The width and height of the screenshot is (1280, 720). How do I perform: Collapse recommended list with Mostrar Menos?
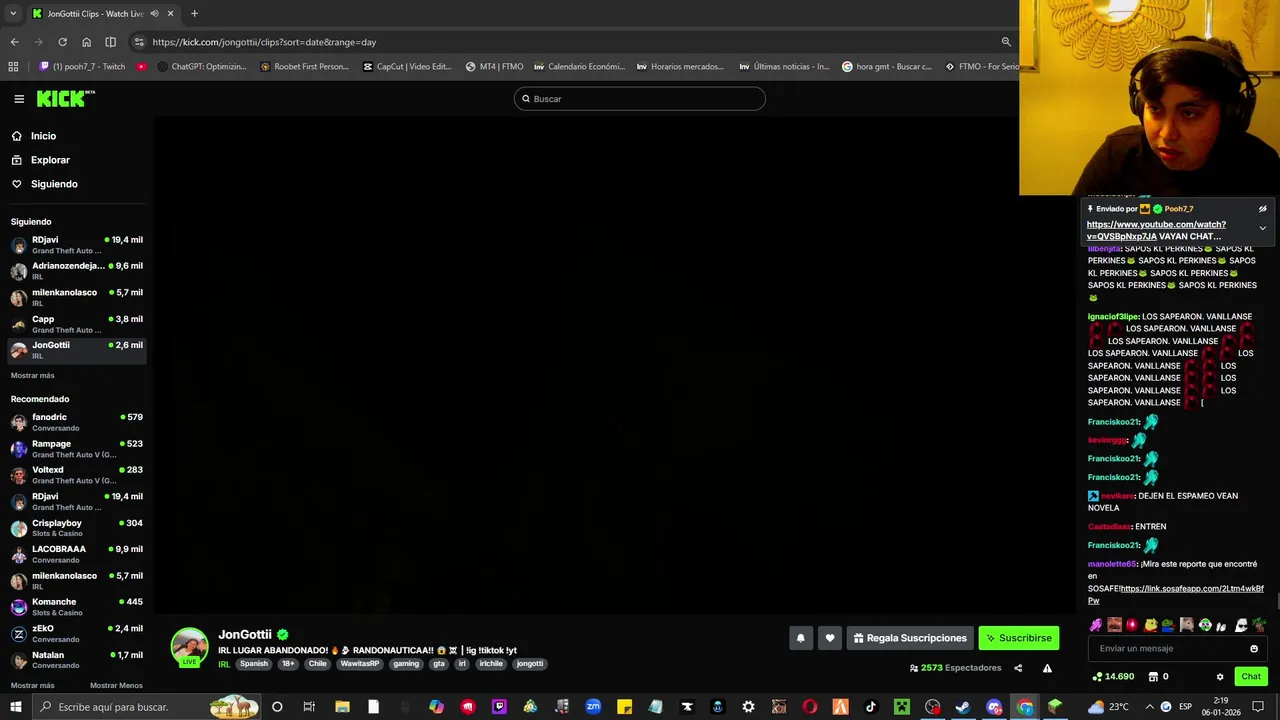point(116,686)
